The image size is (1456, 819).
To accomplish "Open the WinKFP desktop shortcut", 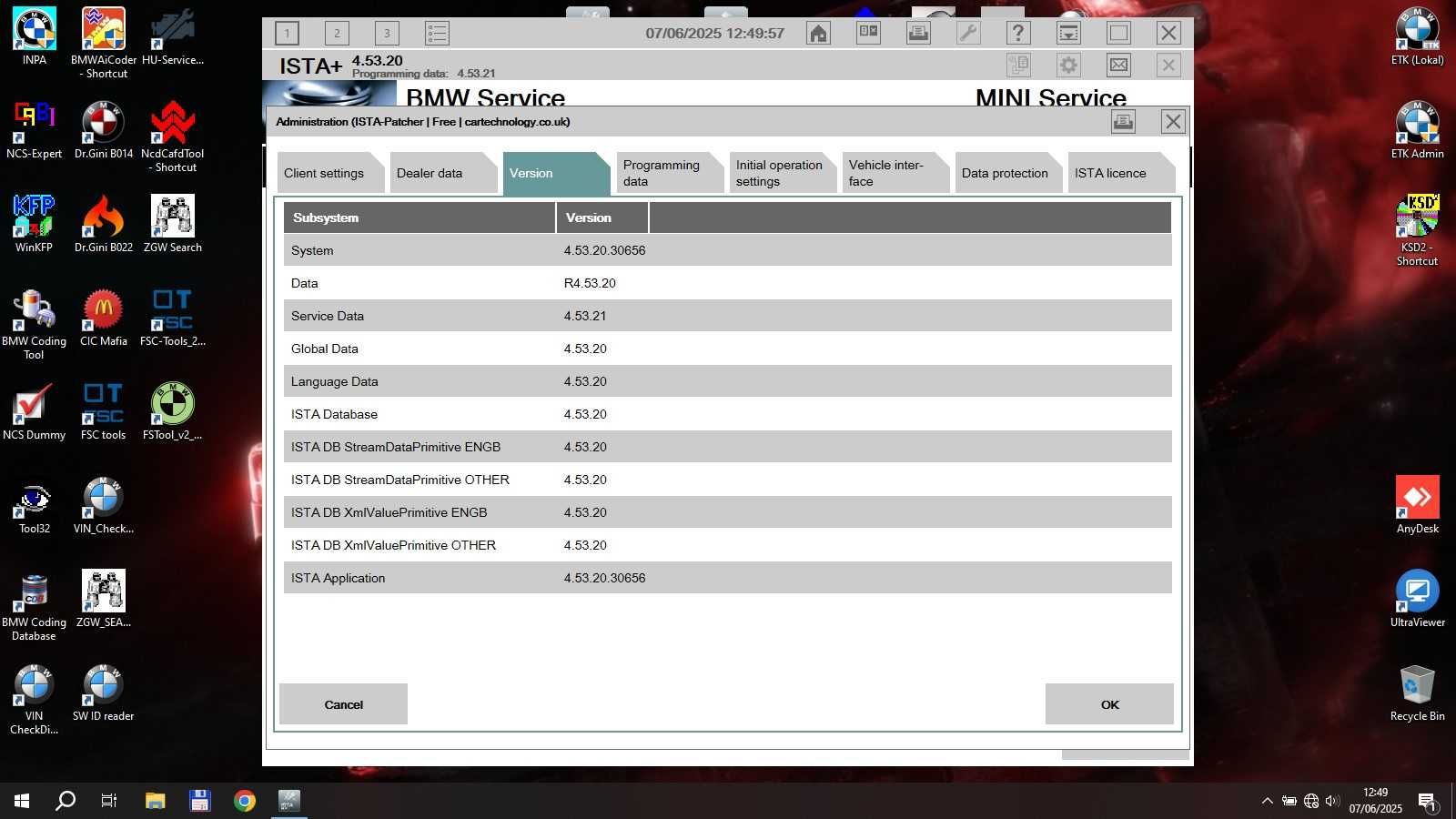I will pos(35,224).
